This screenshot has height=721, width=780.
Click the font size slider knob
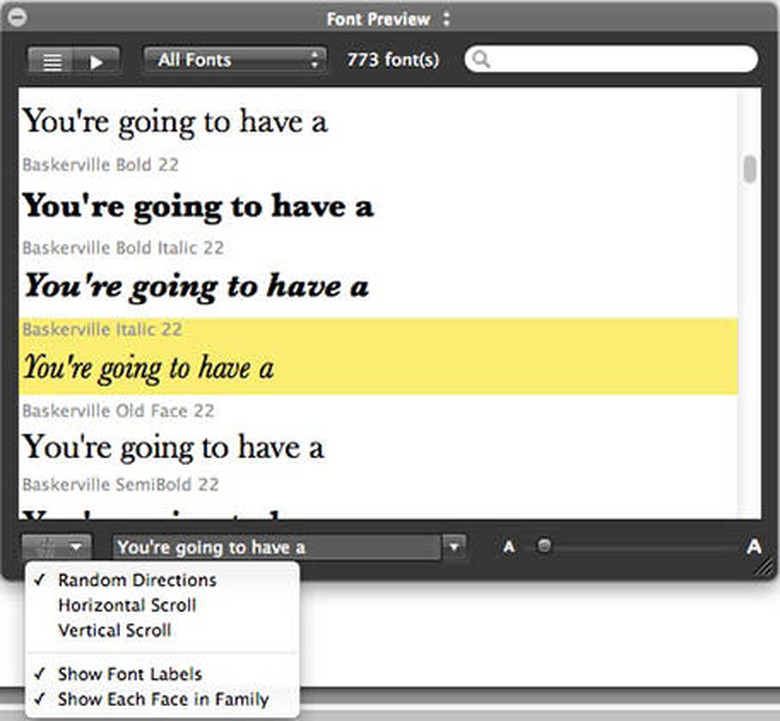545,546
